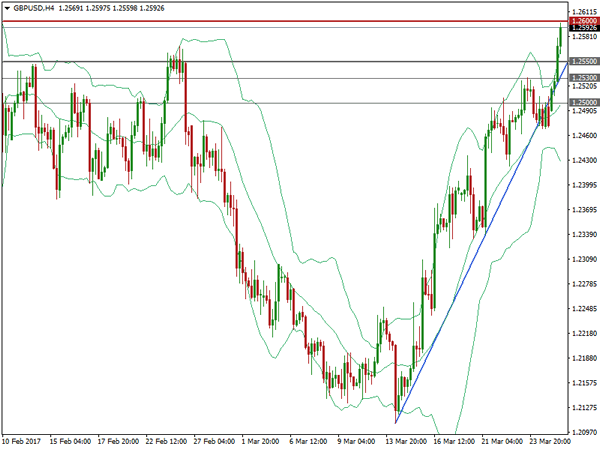Click the 13 Mar 20:00 time label
Viewport: 600px width, 450px height.
[x=406, y=442]
